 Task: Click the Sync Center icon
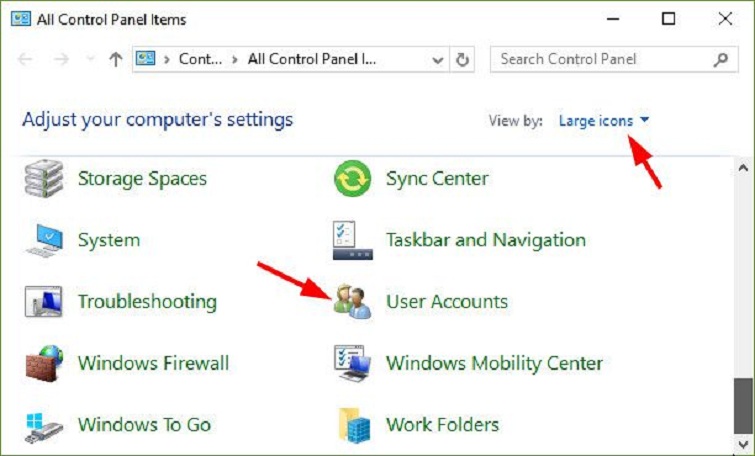(x=352, y=179)
